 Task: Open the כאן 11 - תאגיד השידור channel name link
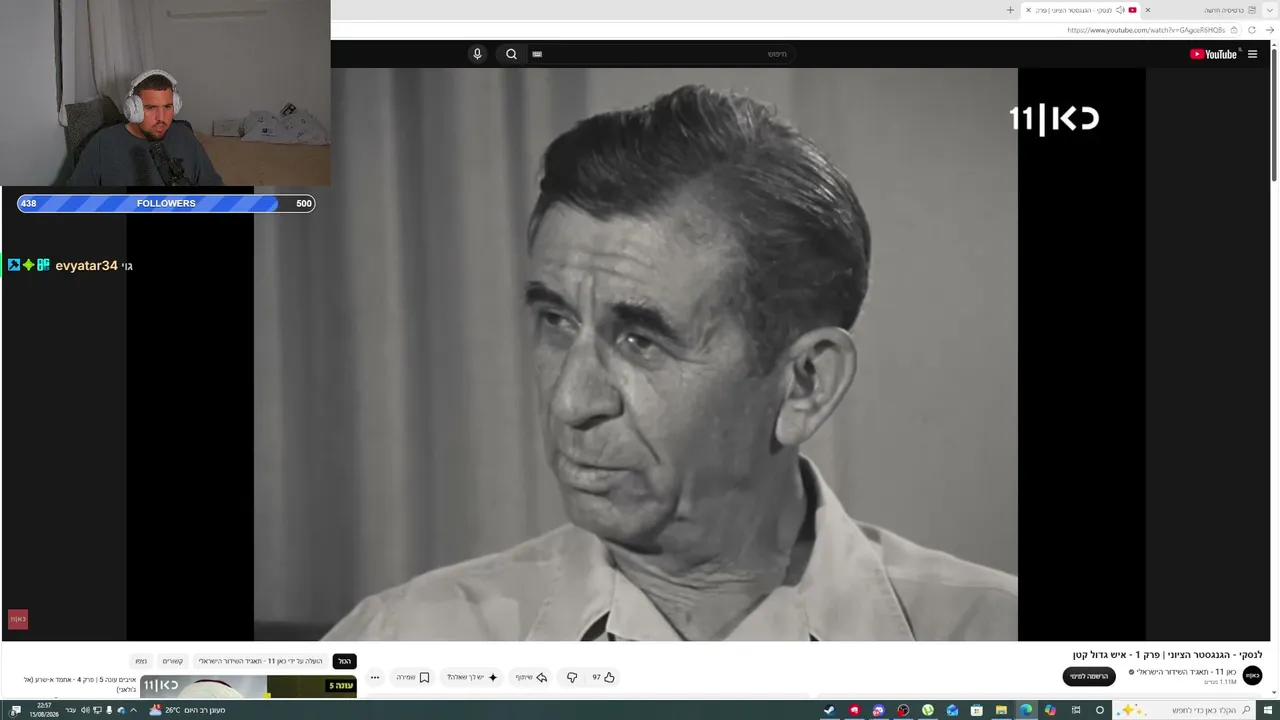1186,672
